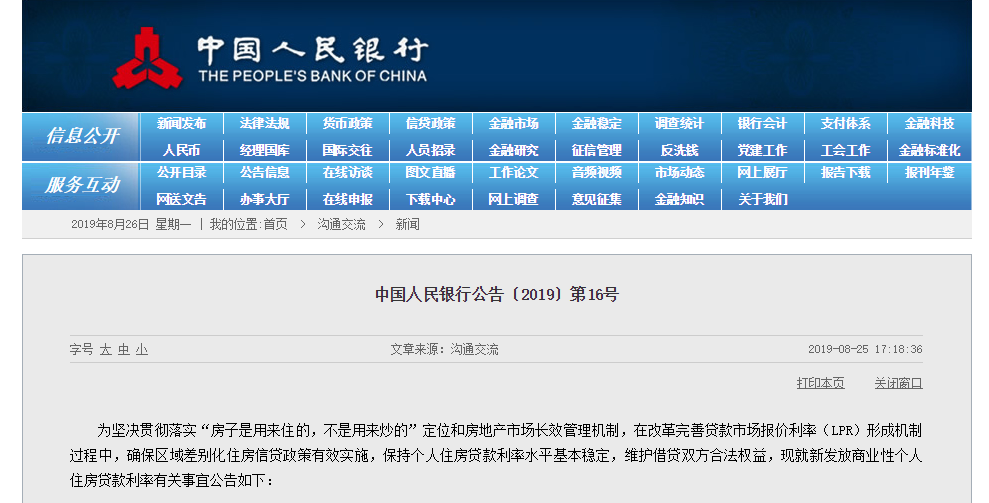Go to 反洗钱 page
Screen dimensions: 989x503
click(x=679, y=150)
